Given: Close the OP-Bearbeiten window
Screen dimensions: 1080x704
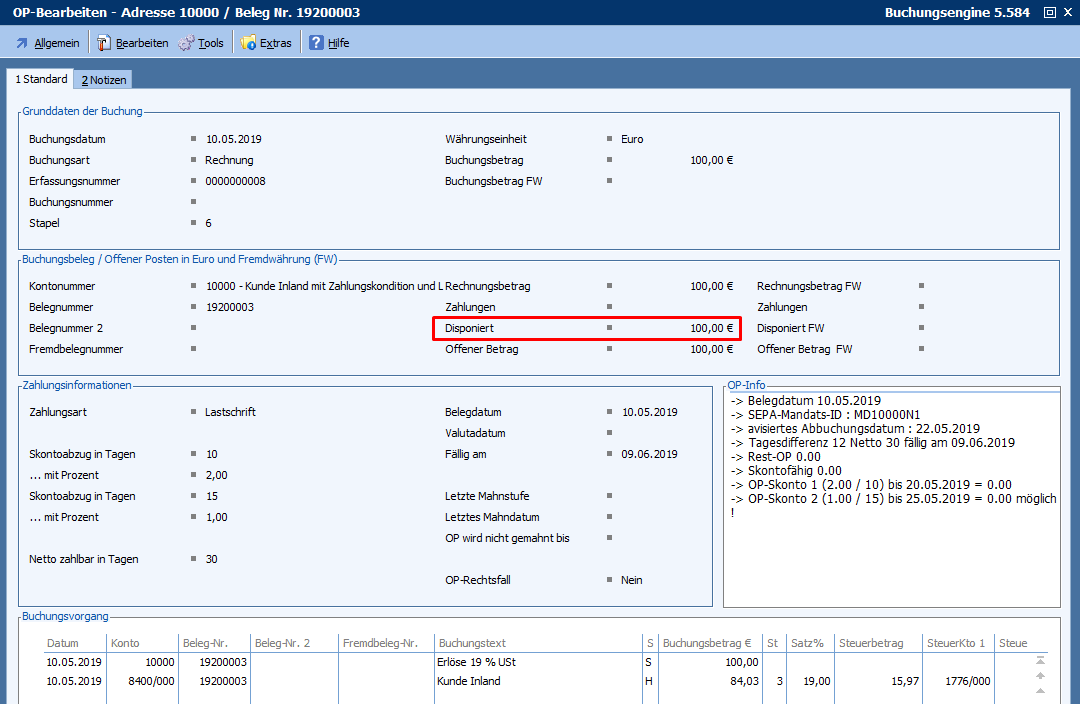Looking at the screenshot, I should pos(1067,13).
